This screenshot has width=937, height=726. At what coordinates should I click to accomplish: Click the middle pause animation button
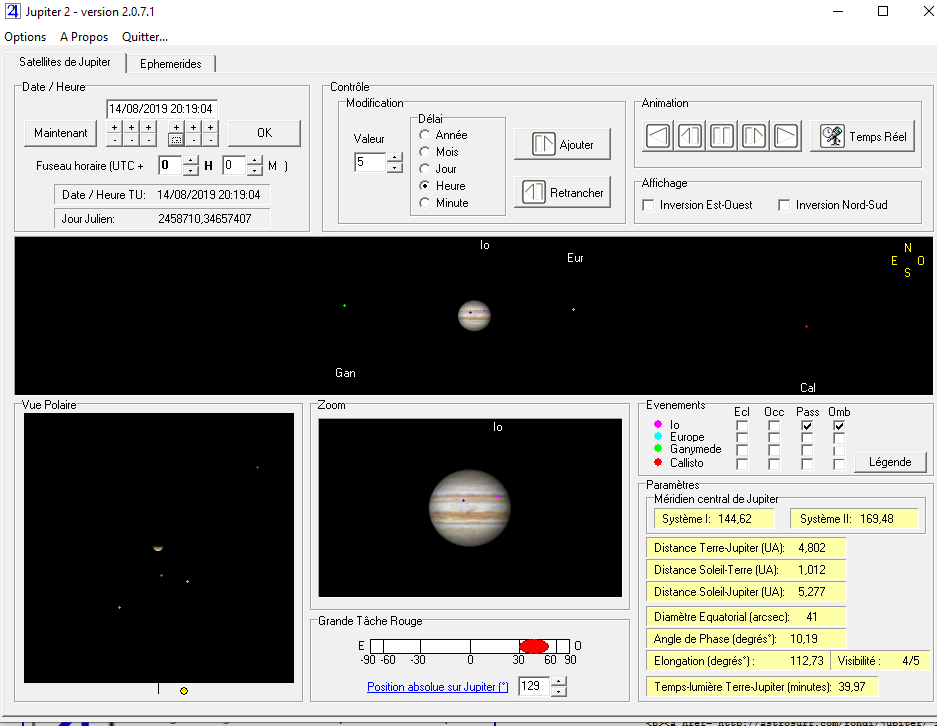tap(722, 136)
